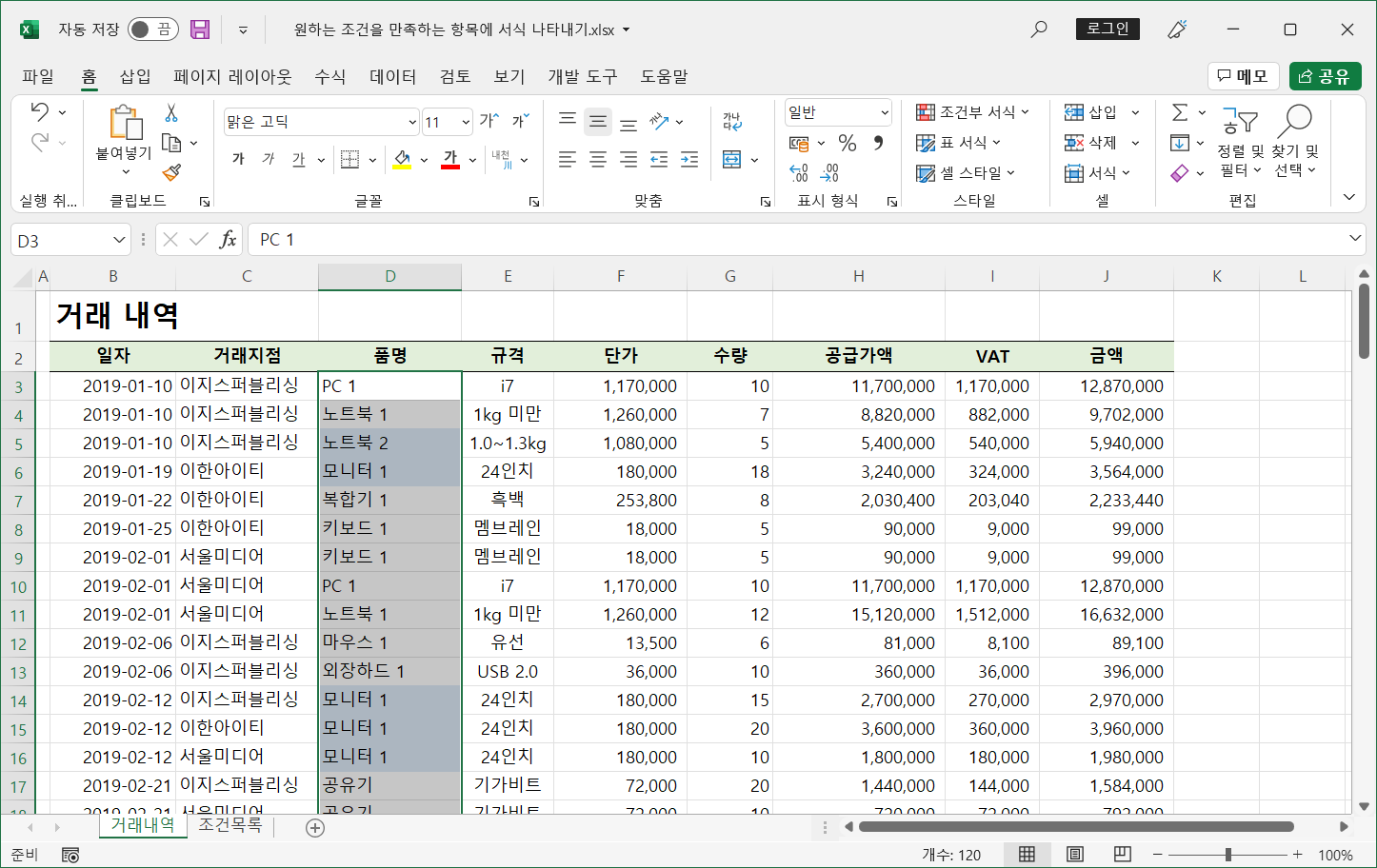Click merge and center icon
Screen dimensions: 1377x868
731,159
